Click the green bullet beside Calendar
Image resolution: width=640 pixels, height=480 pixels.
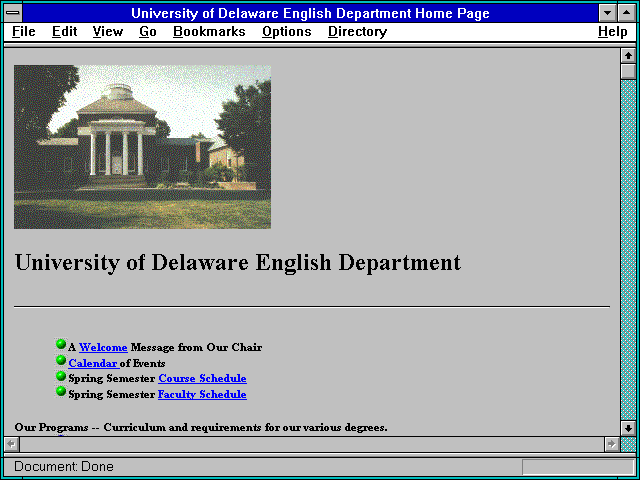tap(61, 360)
